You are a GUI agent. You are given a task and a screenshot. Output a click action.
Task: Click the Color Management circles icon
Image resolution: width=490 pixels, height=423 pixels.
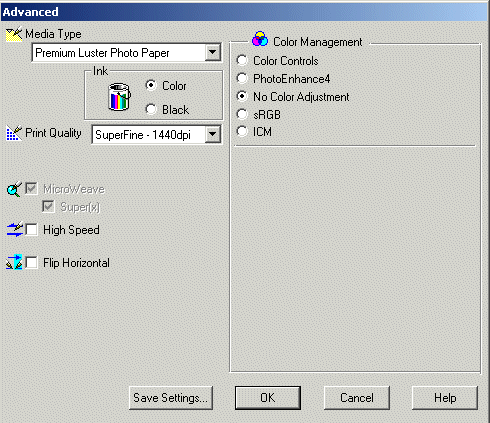[x=260, y=39]
